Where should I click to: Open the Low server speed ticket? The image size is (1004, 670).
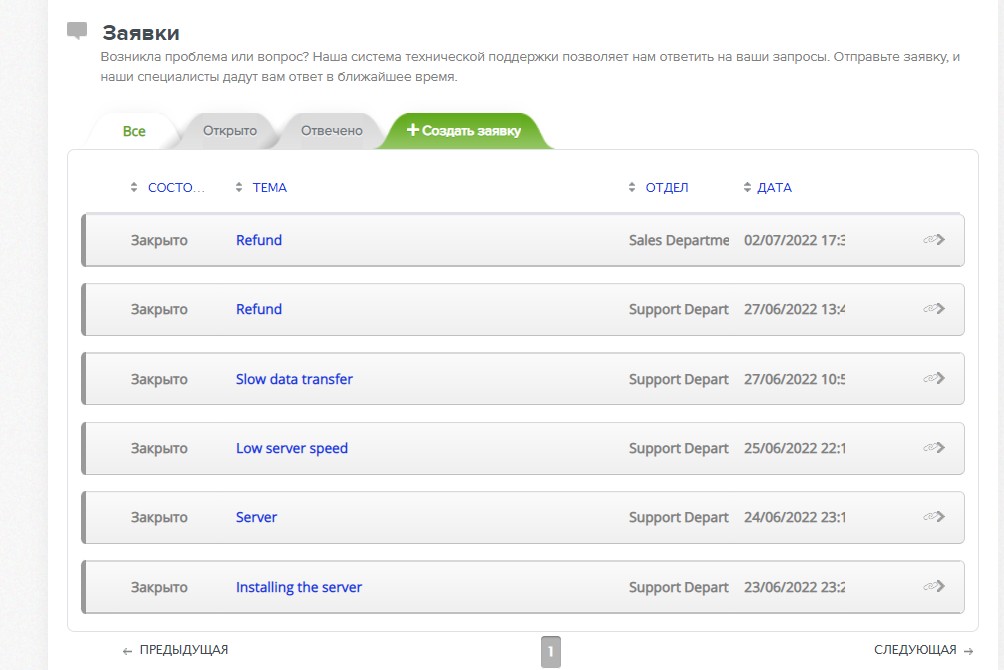pos(291,448)
